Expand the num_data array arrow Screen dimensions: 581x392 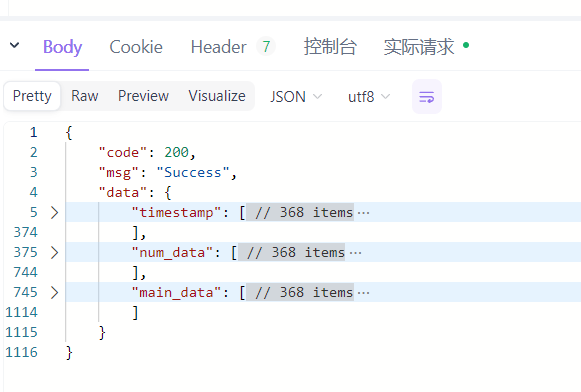pos(54,252)
